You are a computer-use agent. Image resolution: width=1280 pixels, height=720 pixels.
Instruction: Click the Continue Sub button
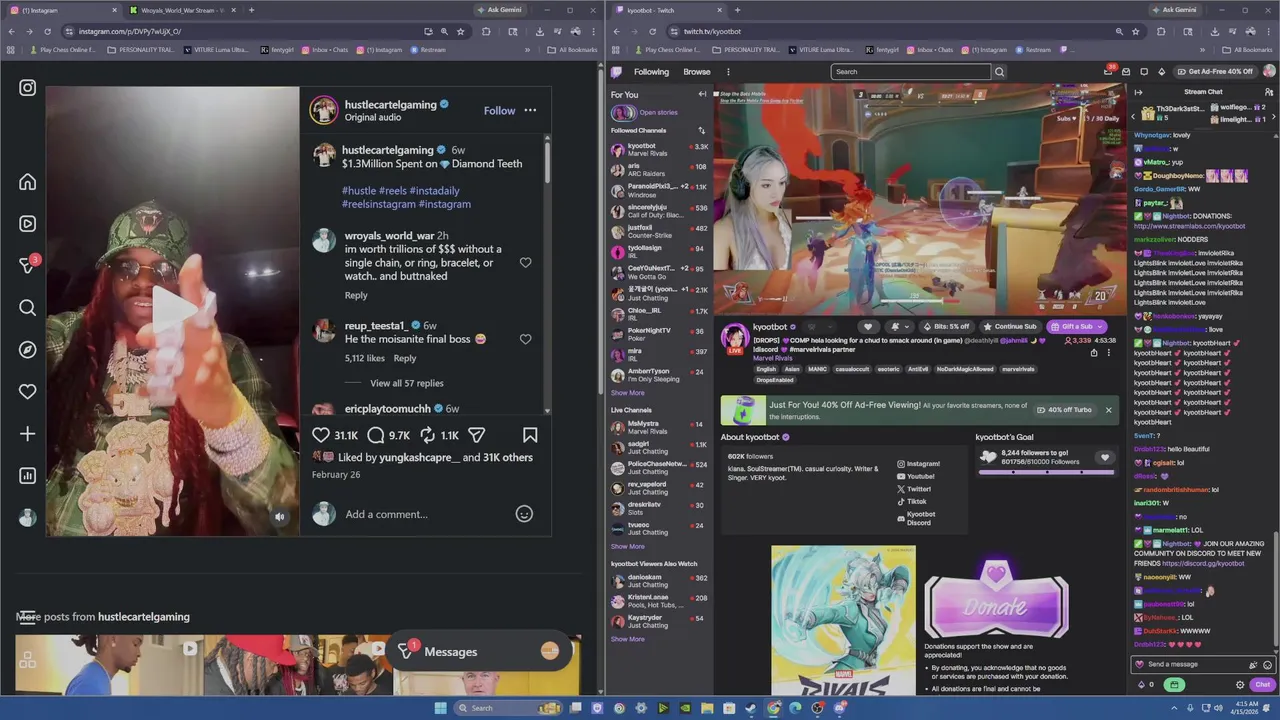(x=1010, y=326)
